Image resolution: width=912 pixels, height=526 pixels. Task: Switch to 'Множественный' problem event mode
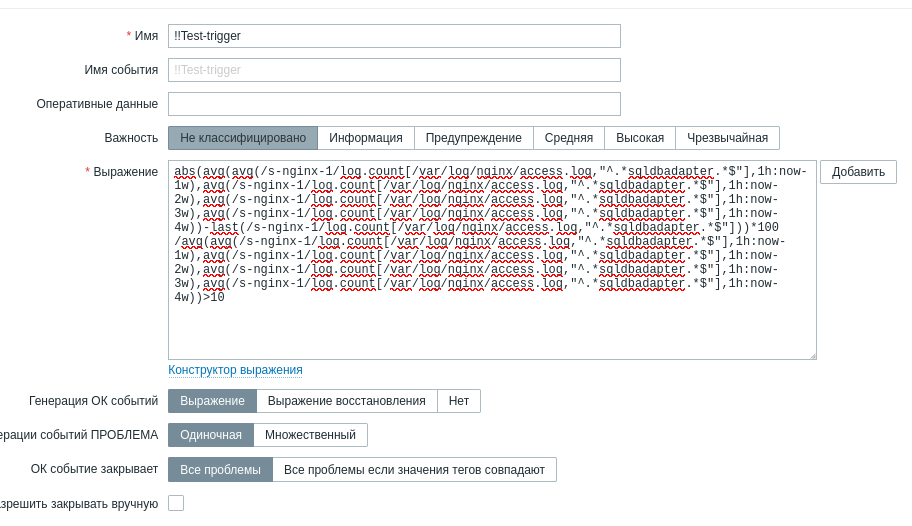point(310,435)
